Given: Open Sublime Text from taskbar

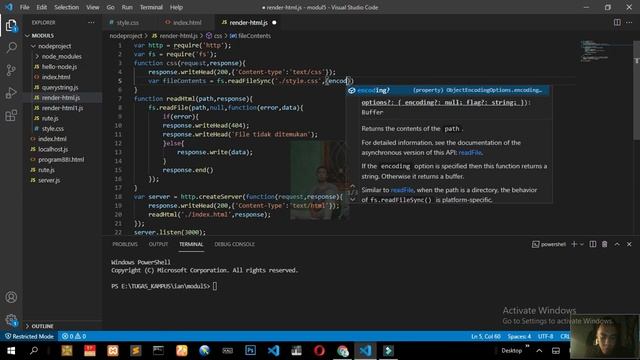Looking at the screenshot, I should coord(136,351).
